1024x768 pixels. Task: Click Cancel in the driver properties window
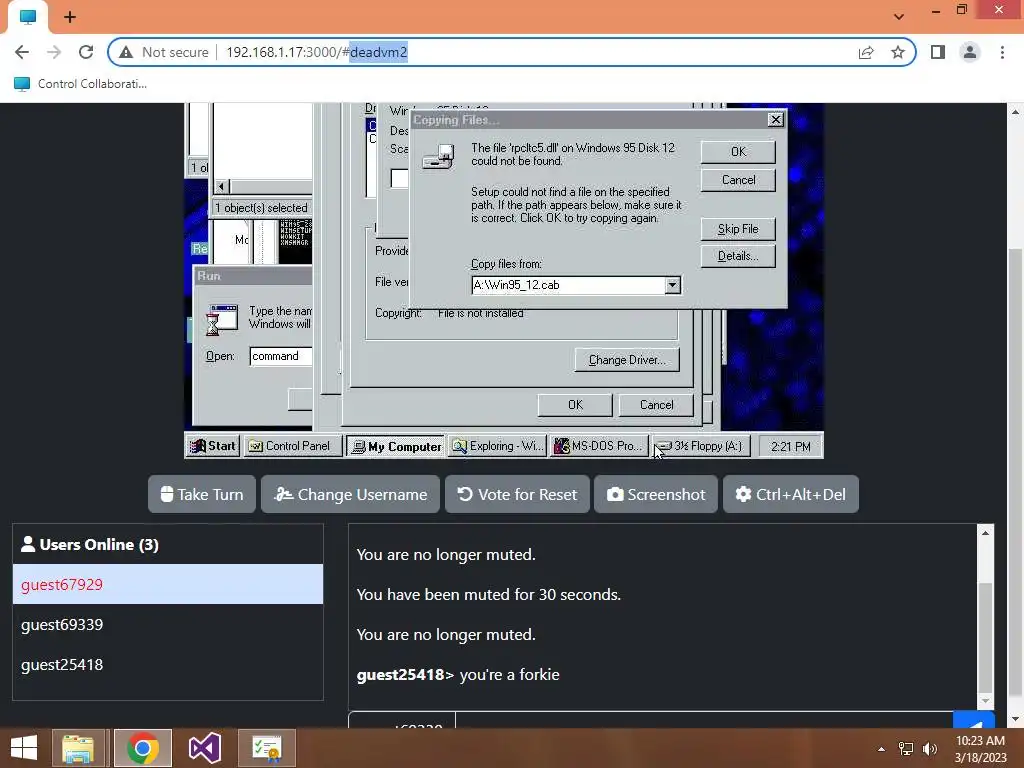click(656, 405)
